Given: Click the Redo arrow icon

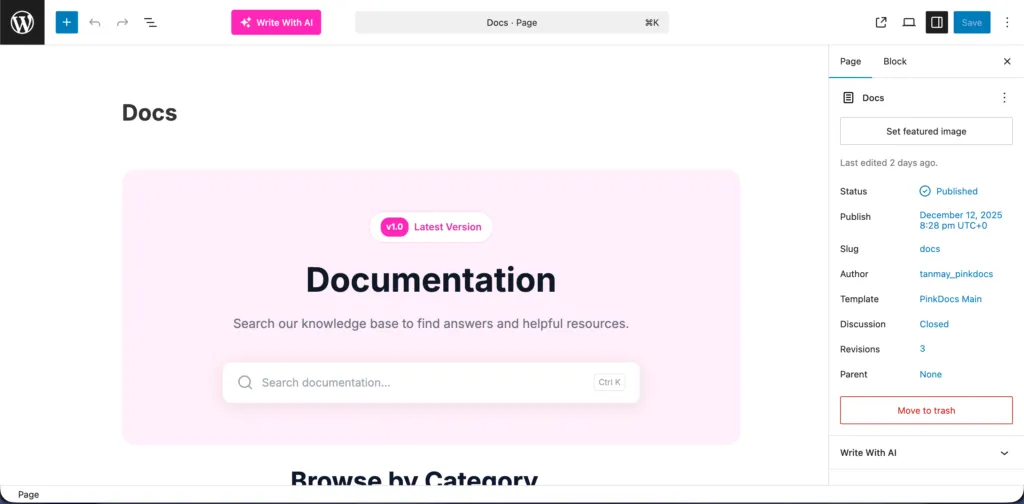Looking at the screenshot, I should click(x=122, y=22).
